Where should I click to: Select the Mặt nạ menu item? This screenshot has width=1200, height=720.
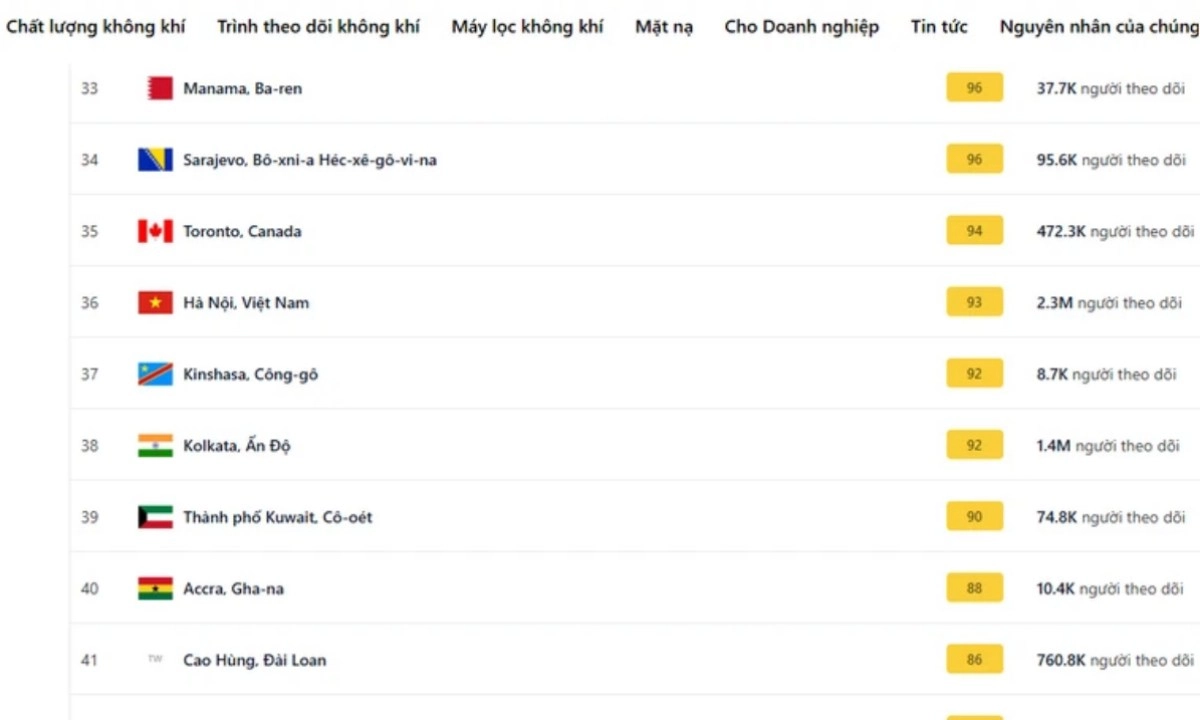click(x=664, y=27)
